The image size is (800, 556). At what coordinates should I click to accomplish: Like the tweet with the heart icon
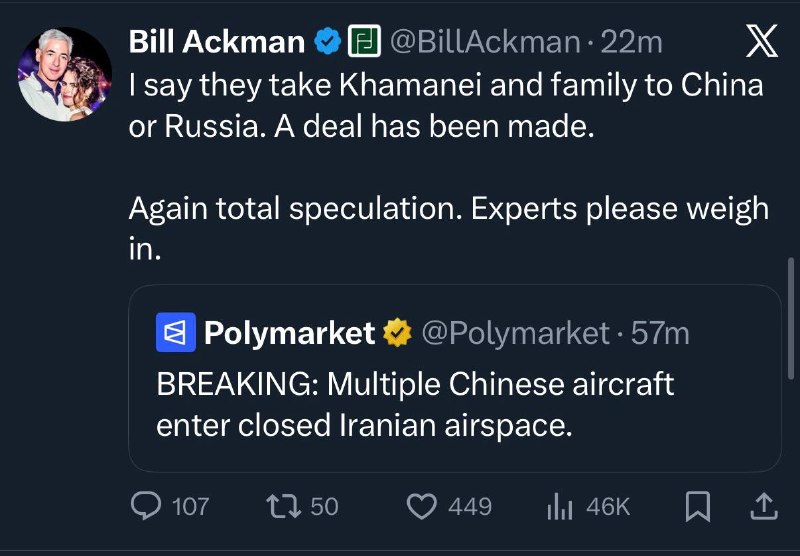(x=424, y=507)
